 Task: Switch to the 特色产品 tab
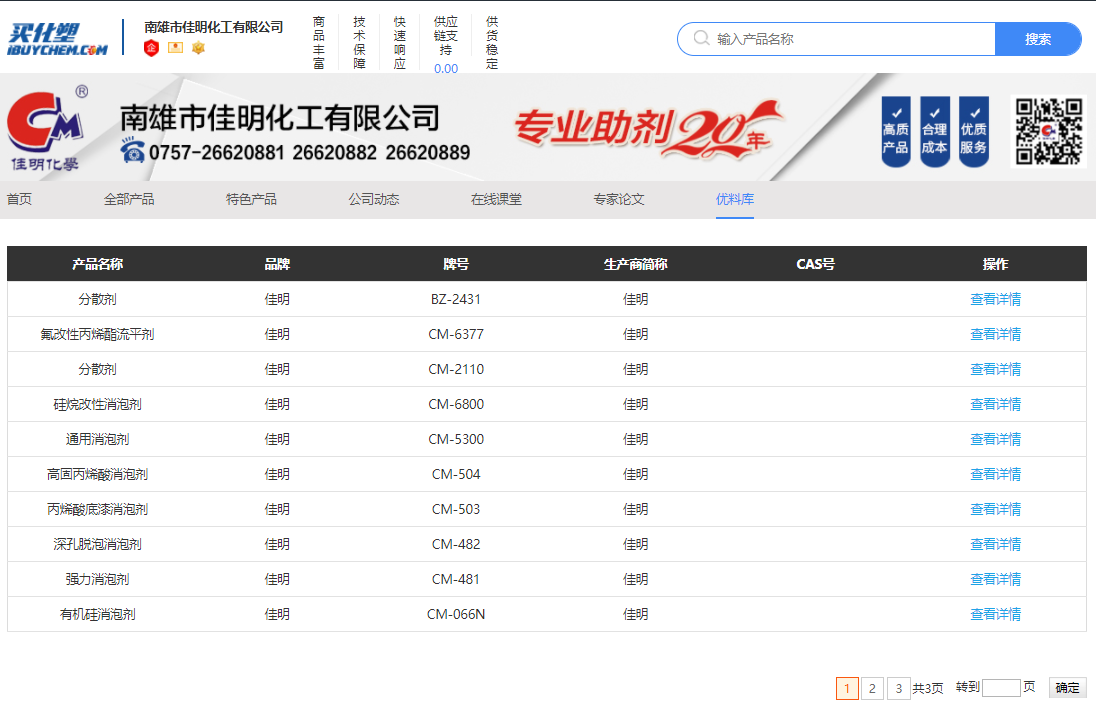[x=252, y=200]
